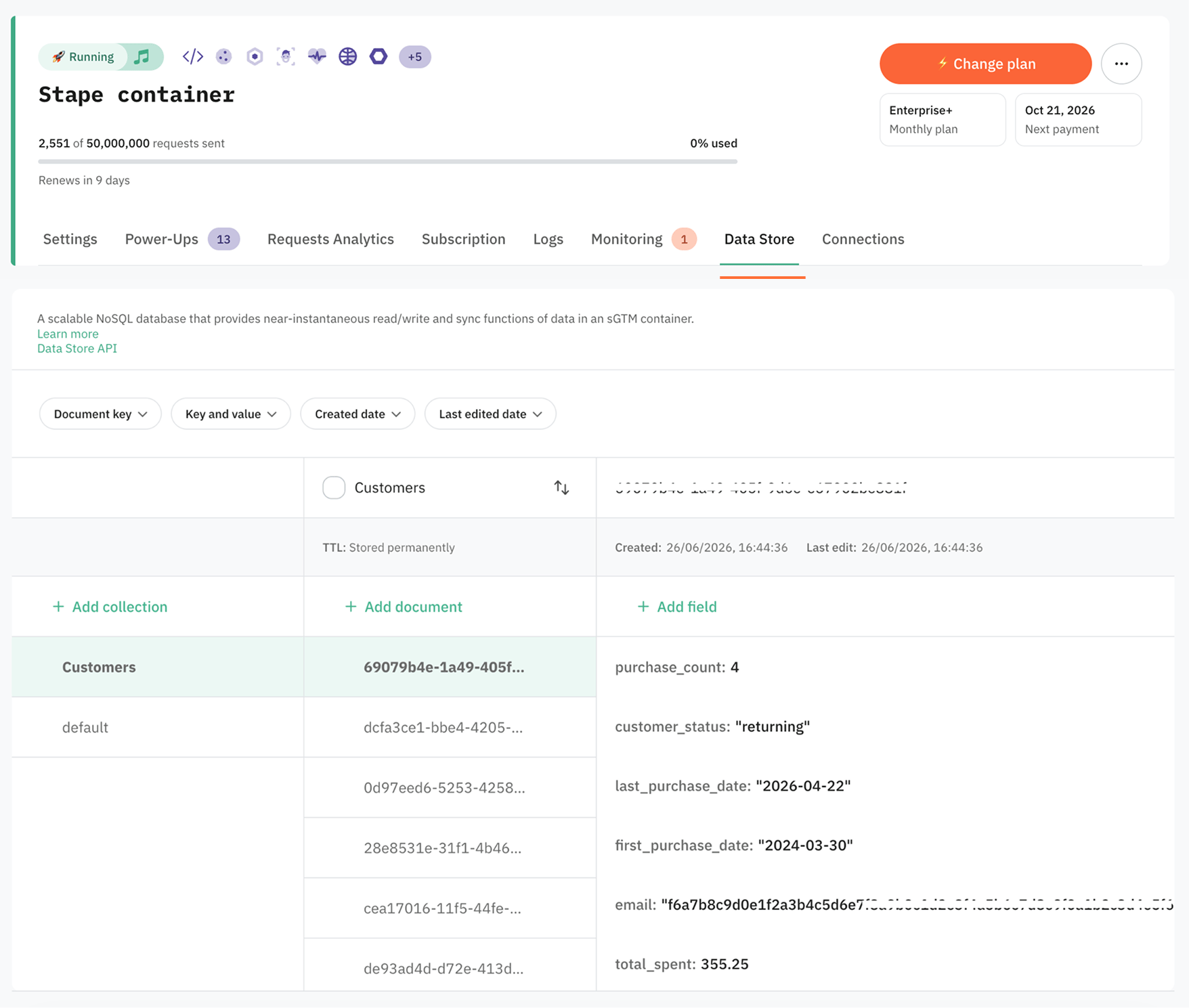The height and width of the screenshot is (1008, 1189).
Task: Click the heartbeat monitor power-up icon
Action: 317,57
